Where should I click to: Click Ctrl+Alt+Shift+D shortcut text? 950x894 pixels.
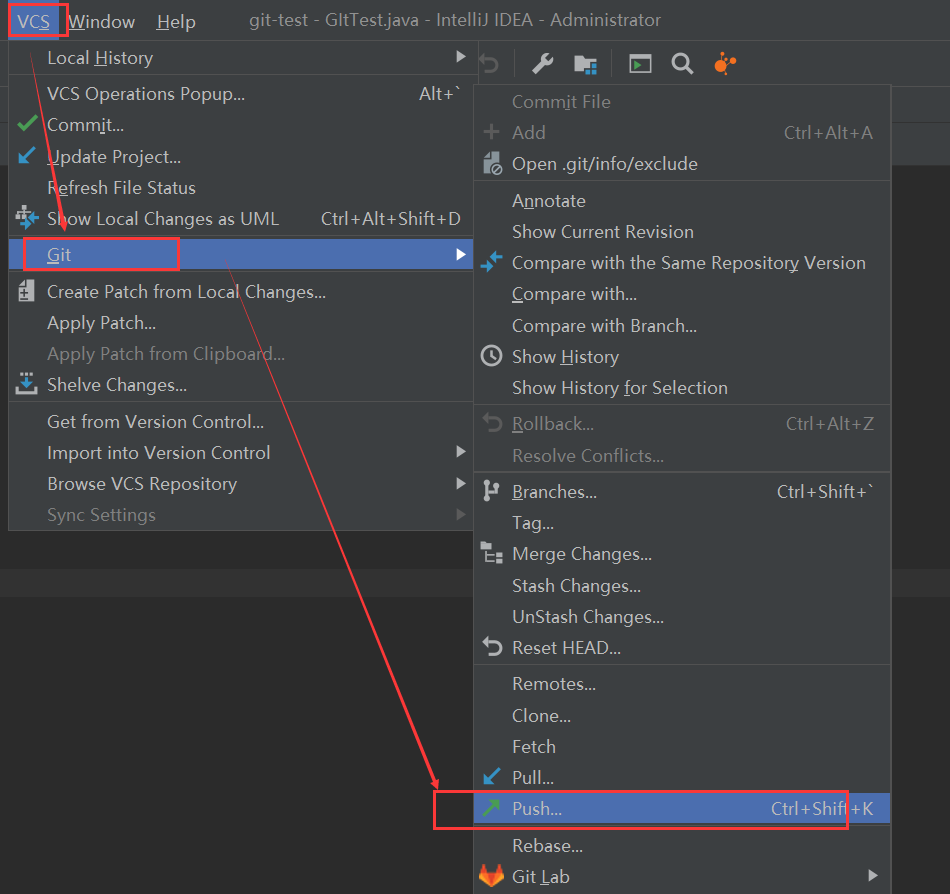(391, 219)
